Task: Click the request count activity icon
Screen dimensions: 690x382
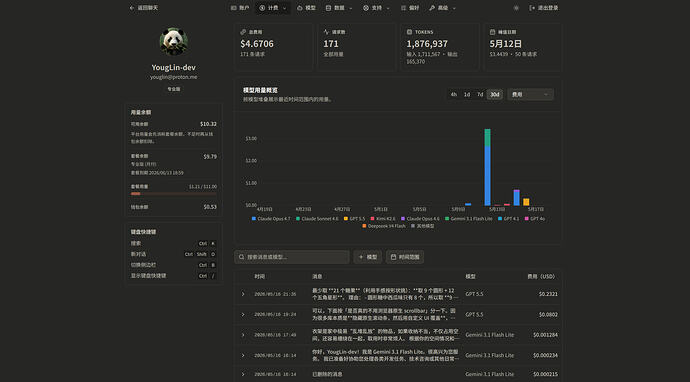Action: pos(326,32)
